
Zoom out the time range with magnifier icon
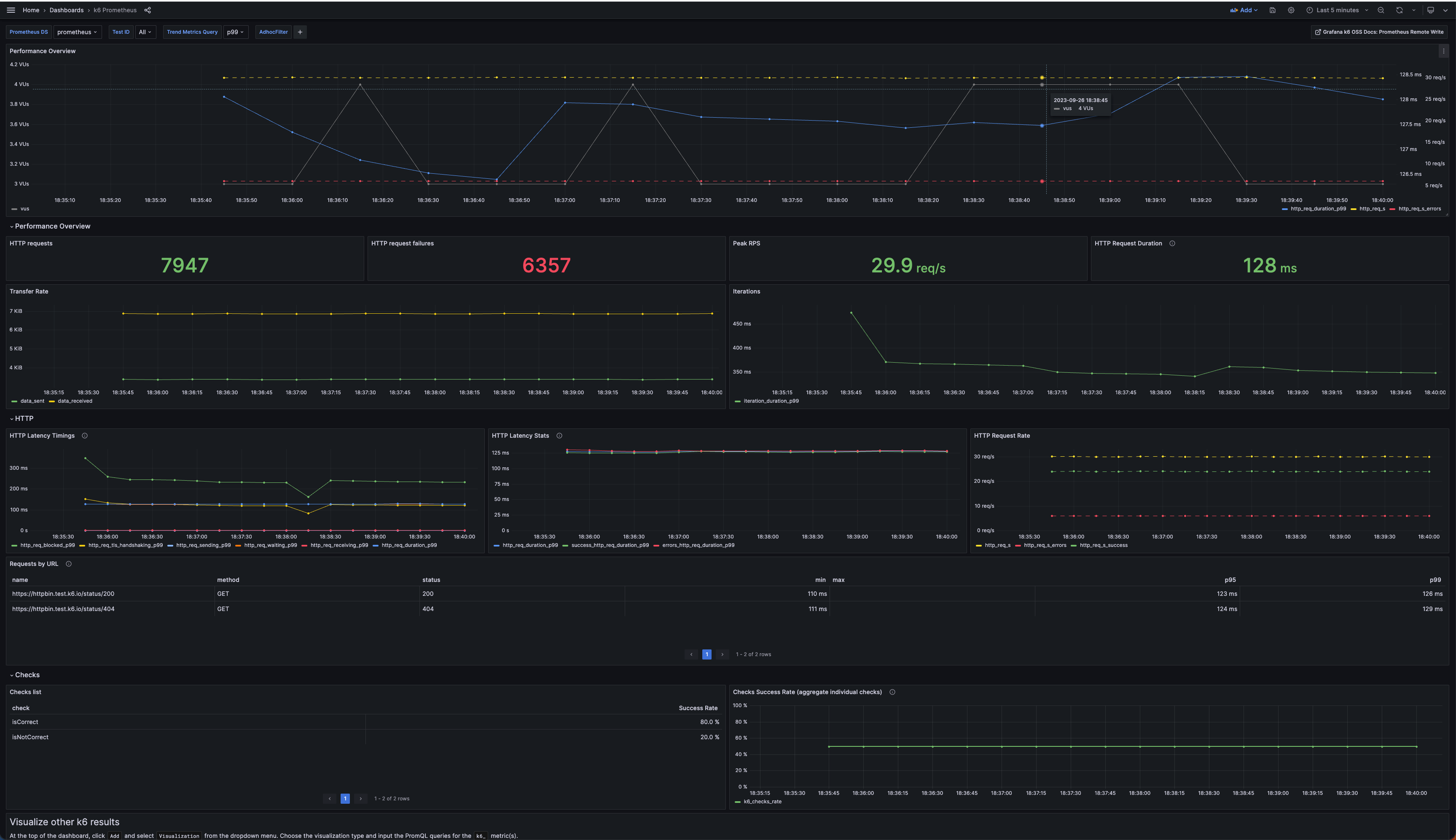(1381, 10)
